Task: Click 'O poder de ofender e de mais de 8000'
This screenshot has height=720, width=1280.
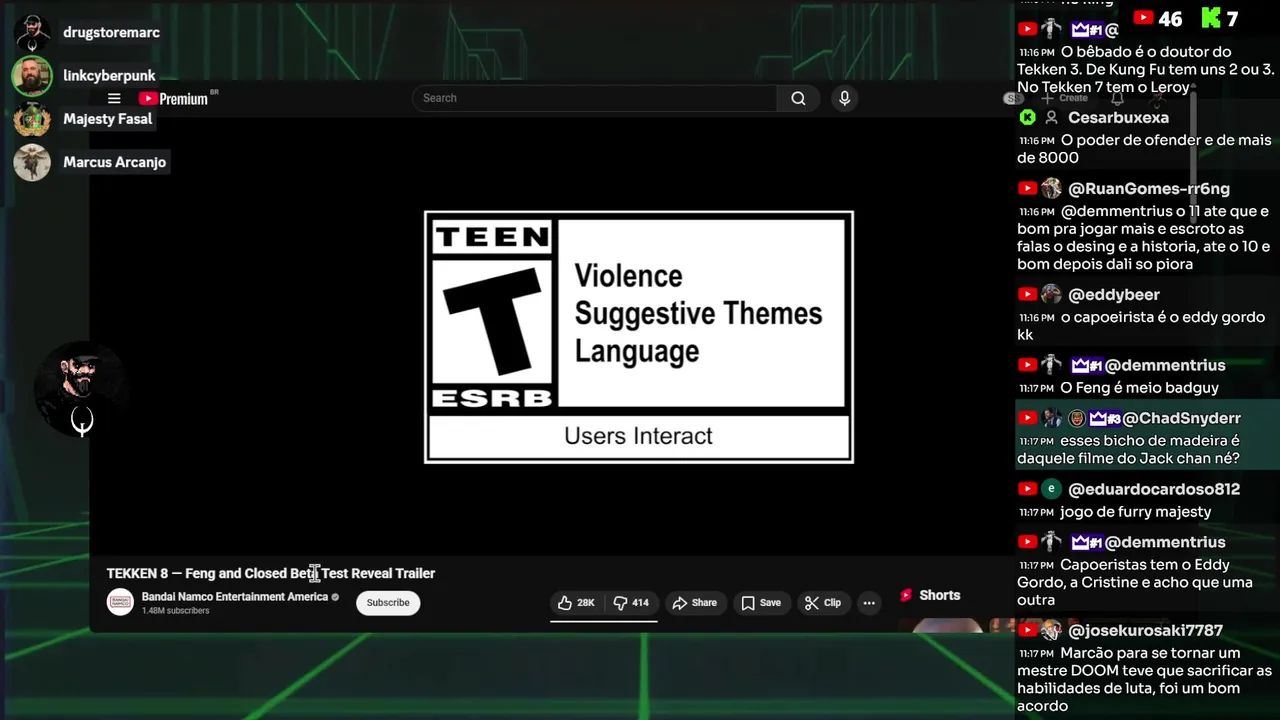Action: point(1144,149)
